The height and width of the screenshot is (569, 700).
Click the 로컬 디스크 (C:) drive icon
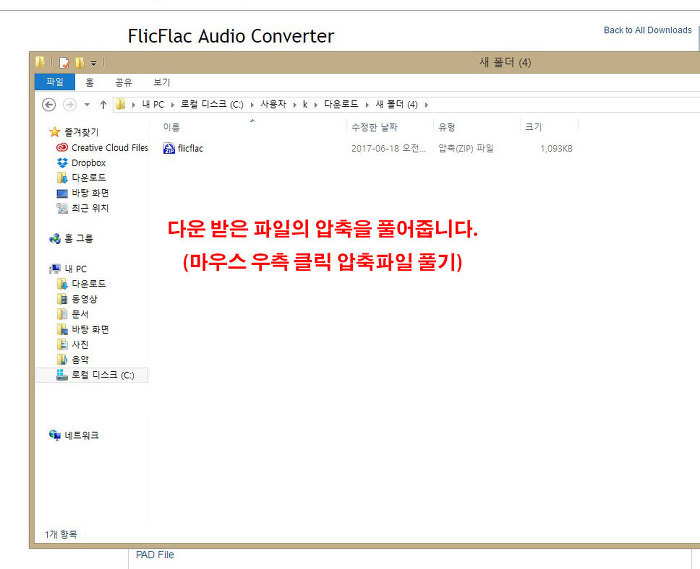pyautogui.click(x=62, y=375)
